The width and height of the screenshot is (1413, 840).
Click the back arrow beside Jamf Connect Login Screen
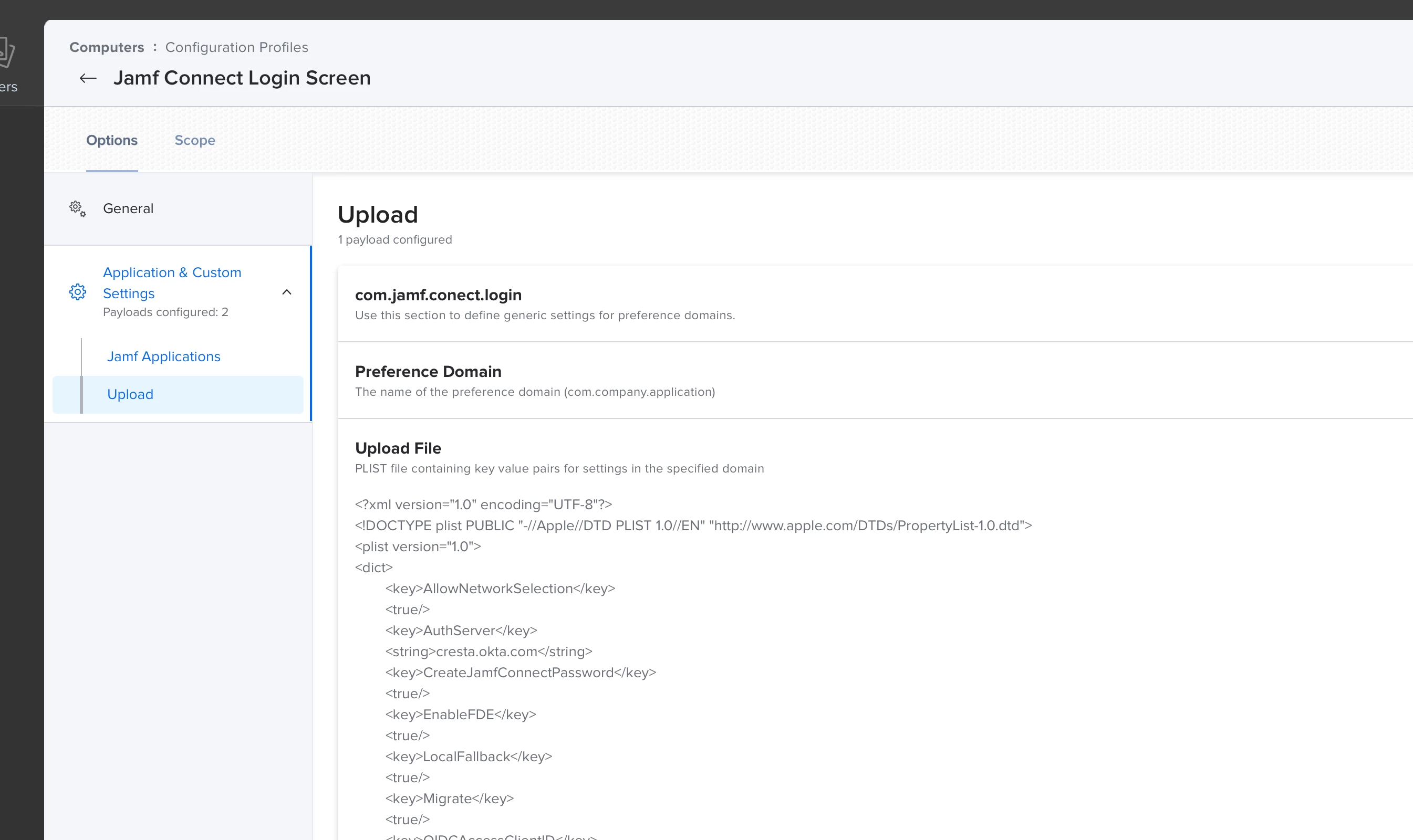(x=88, y=78)
